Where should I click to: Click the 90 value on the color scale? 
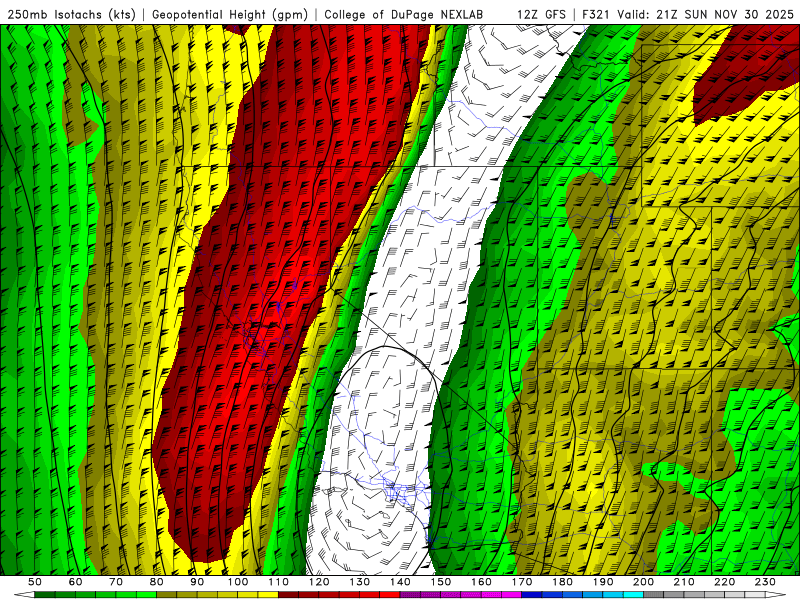(x=197, y=582)
